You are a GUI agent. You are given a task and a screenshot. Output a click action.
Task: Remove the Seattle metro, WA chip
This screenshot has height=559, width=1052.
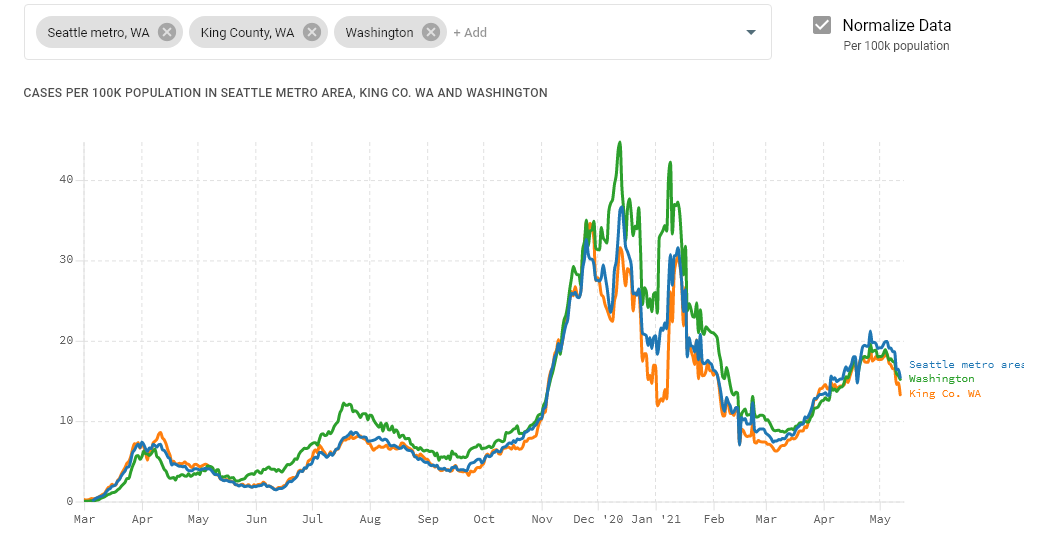pos(167,32)
